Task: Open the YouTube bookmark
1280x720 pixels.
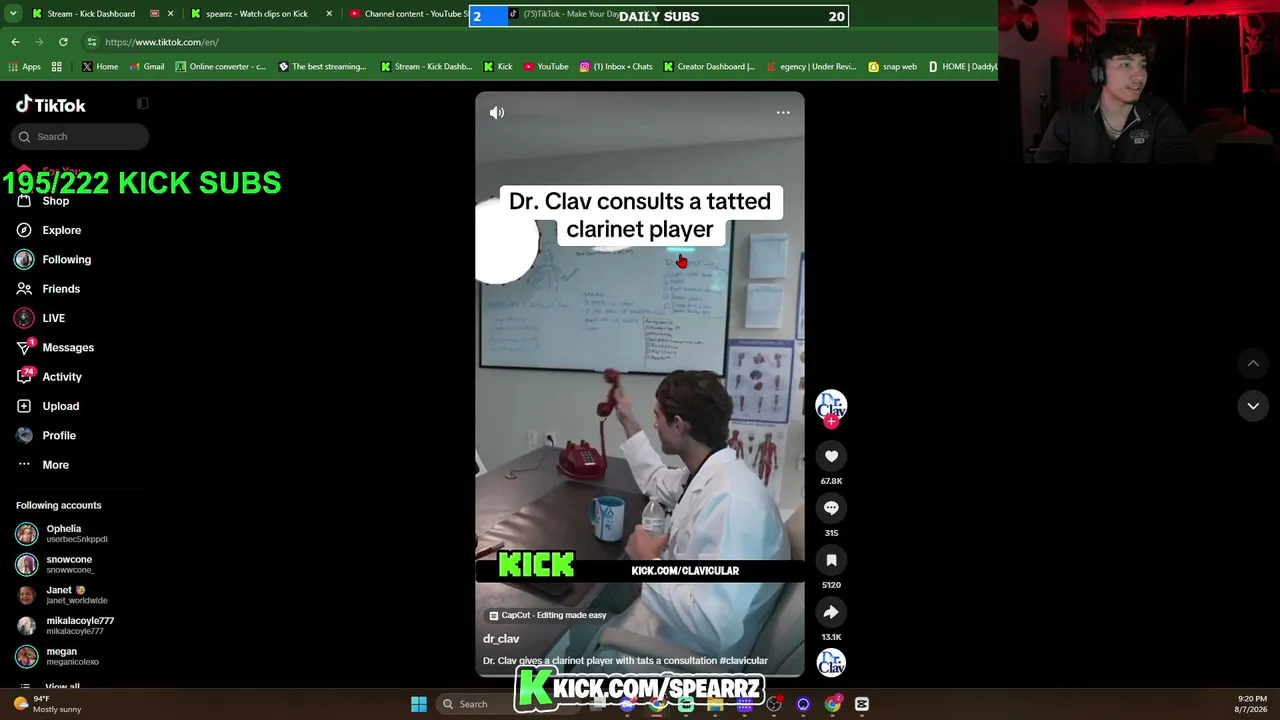Action: coord(546,67)
